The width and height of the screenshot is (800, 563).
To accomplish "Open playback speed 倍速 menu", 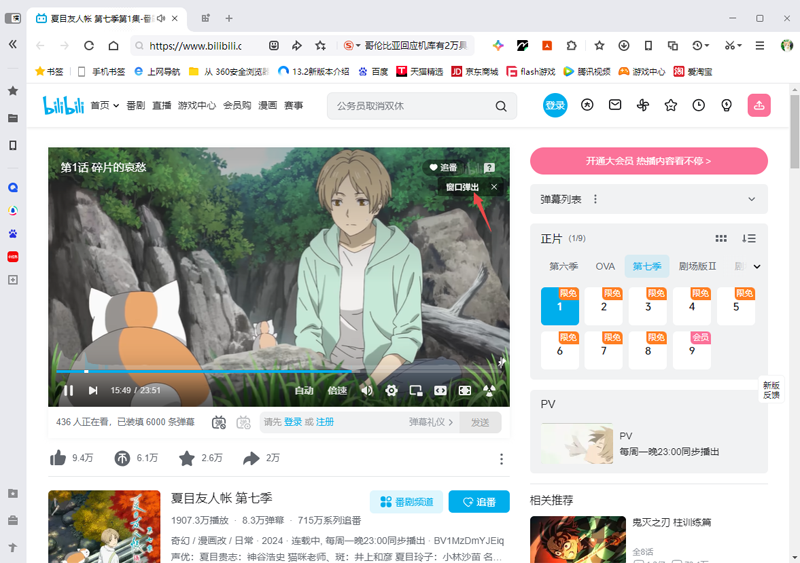I will [337, 390].
